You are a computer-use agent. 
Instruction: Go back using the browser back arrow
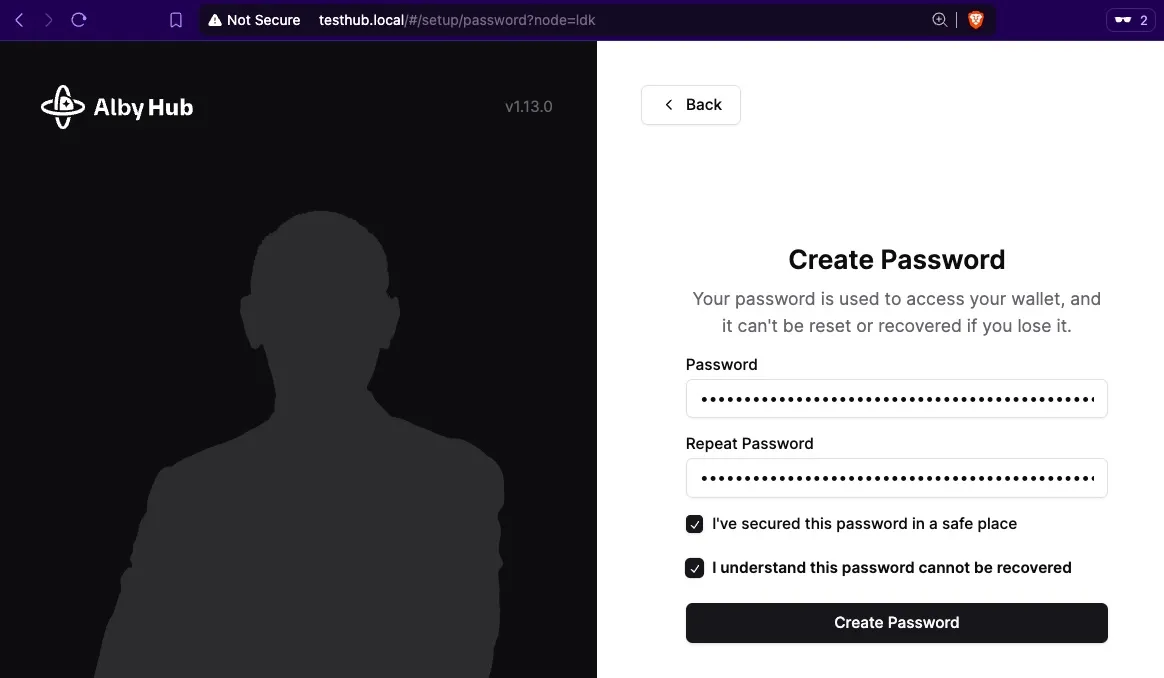20,20
